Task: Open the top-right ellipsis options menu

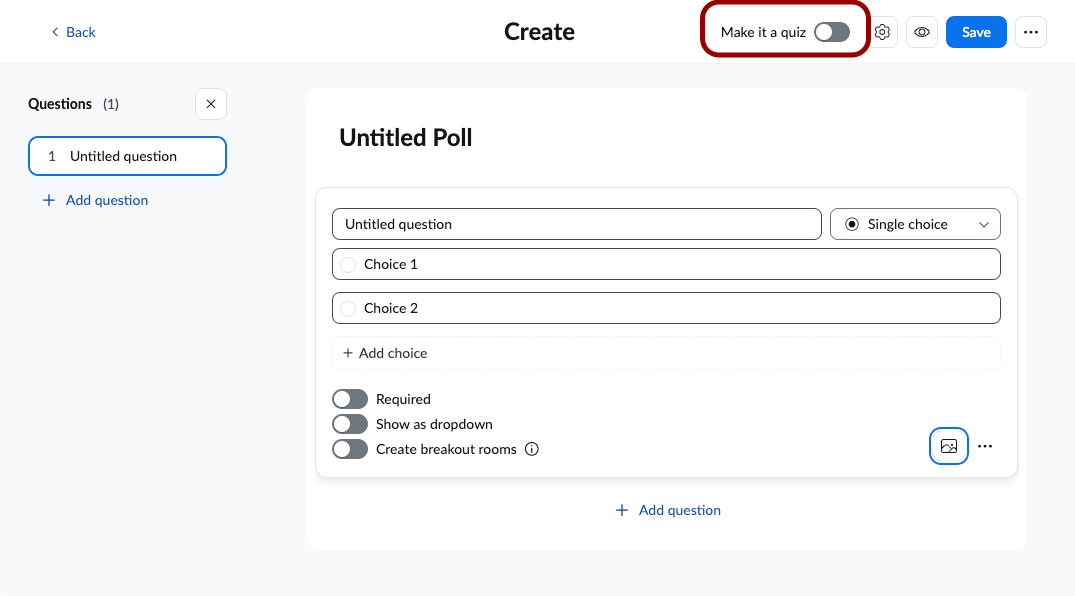Action: (1031, 31)
